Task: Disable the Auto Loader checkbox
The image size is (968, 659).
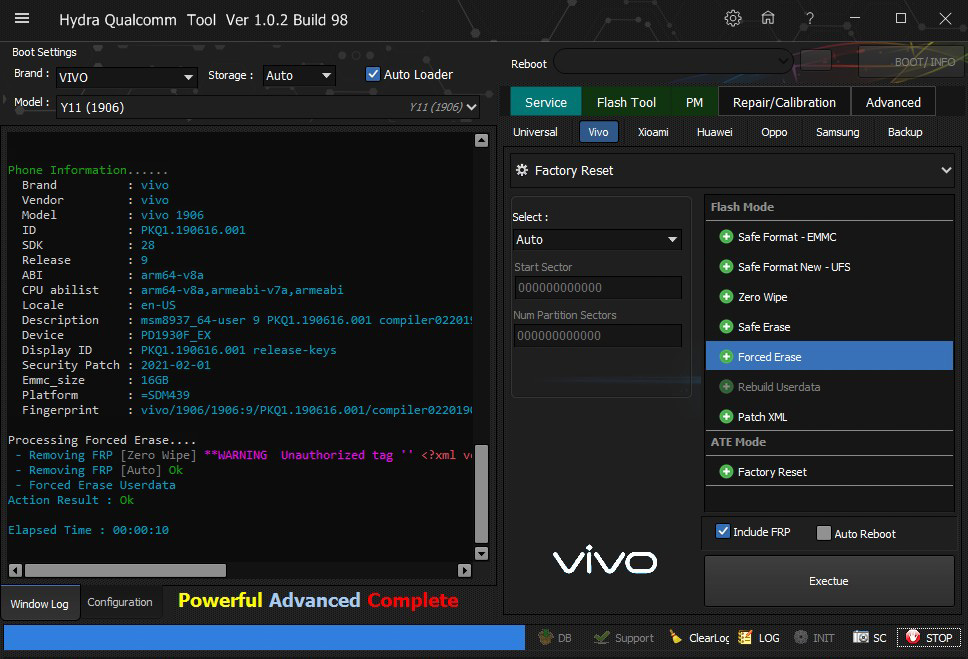Action: pos(373,74)
